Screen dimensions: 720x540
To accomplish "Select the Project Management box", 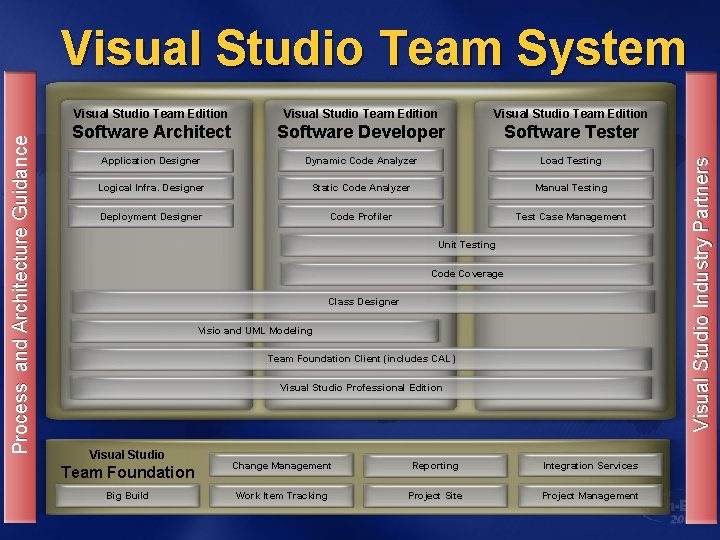I will point(591,495).
